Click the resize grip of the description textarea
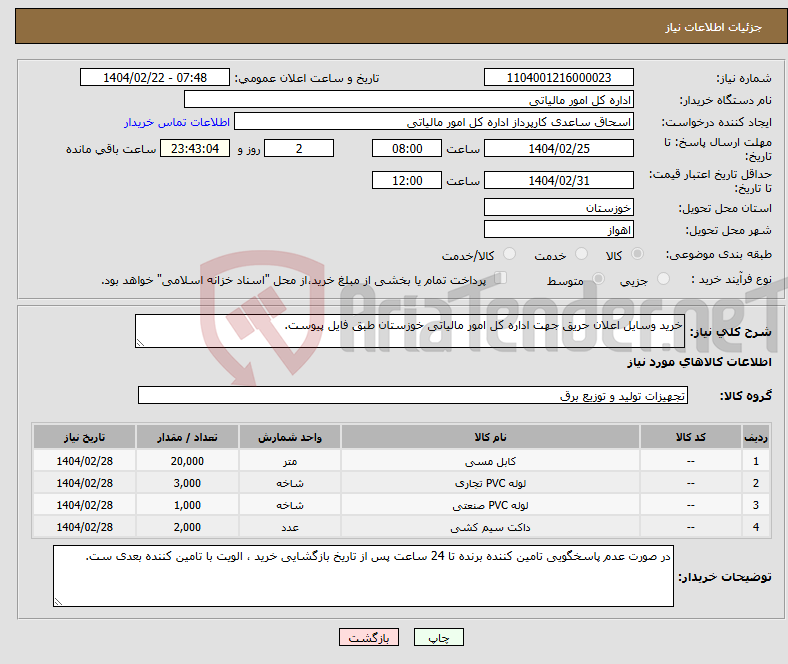The height and width of the screenshot is (664, 788). point(140,343)
